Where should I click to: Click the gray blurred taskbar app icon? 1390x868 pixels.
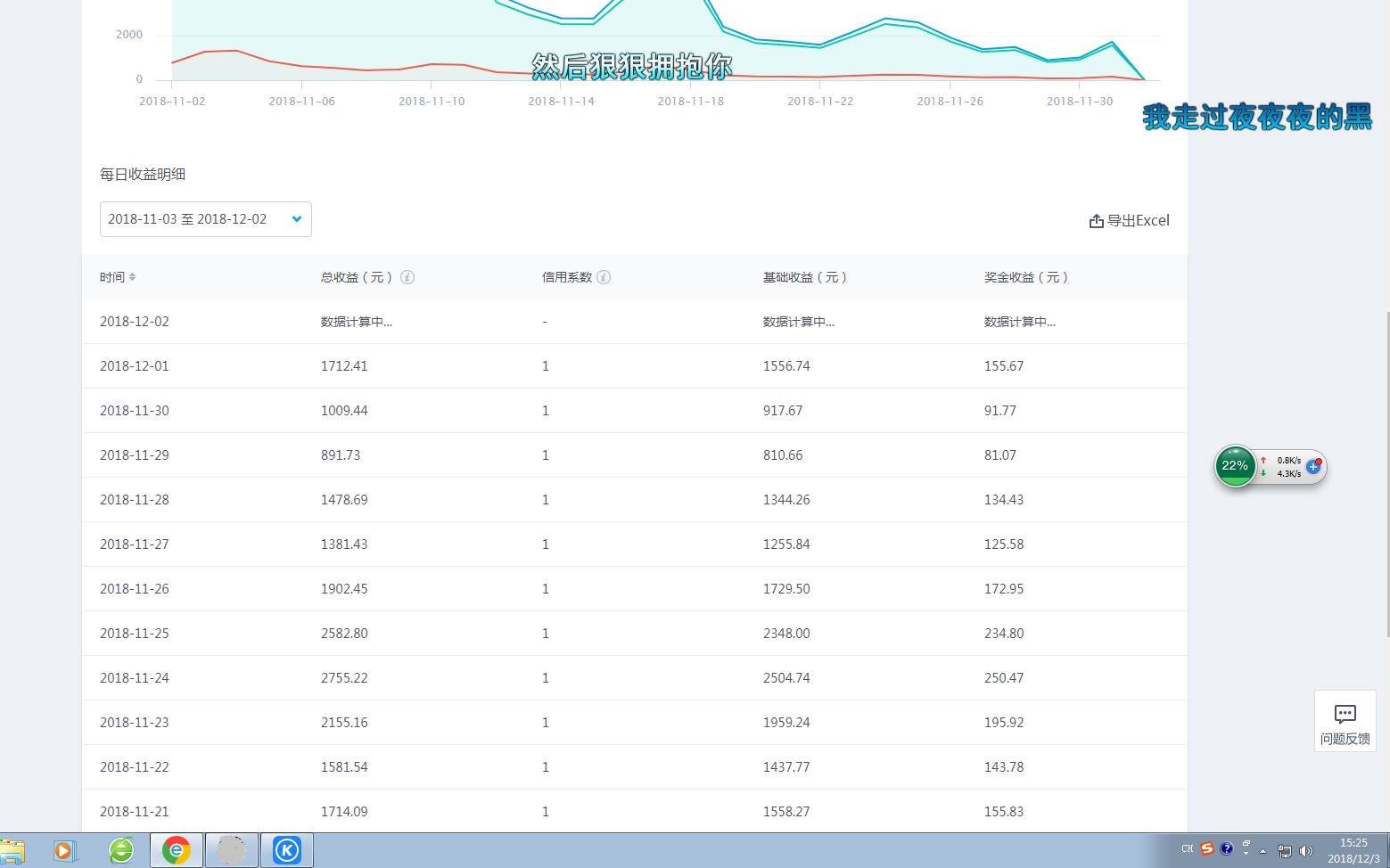pyautogui.click(x=232, y=850)
